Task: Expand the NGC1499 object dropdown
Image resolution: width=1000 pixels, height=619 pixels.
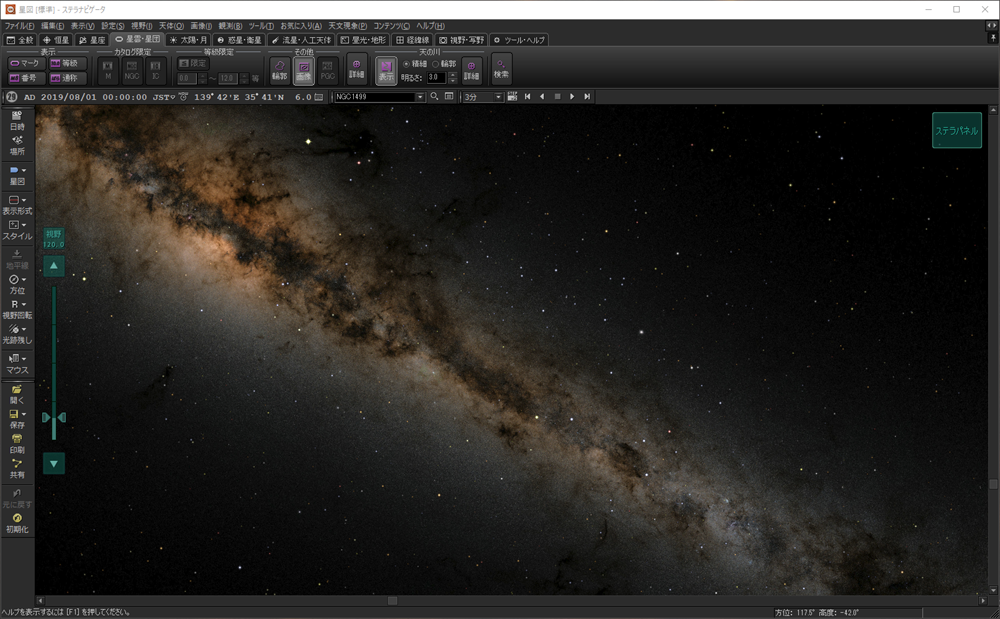Action: pos(420,97)
